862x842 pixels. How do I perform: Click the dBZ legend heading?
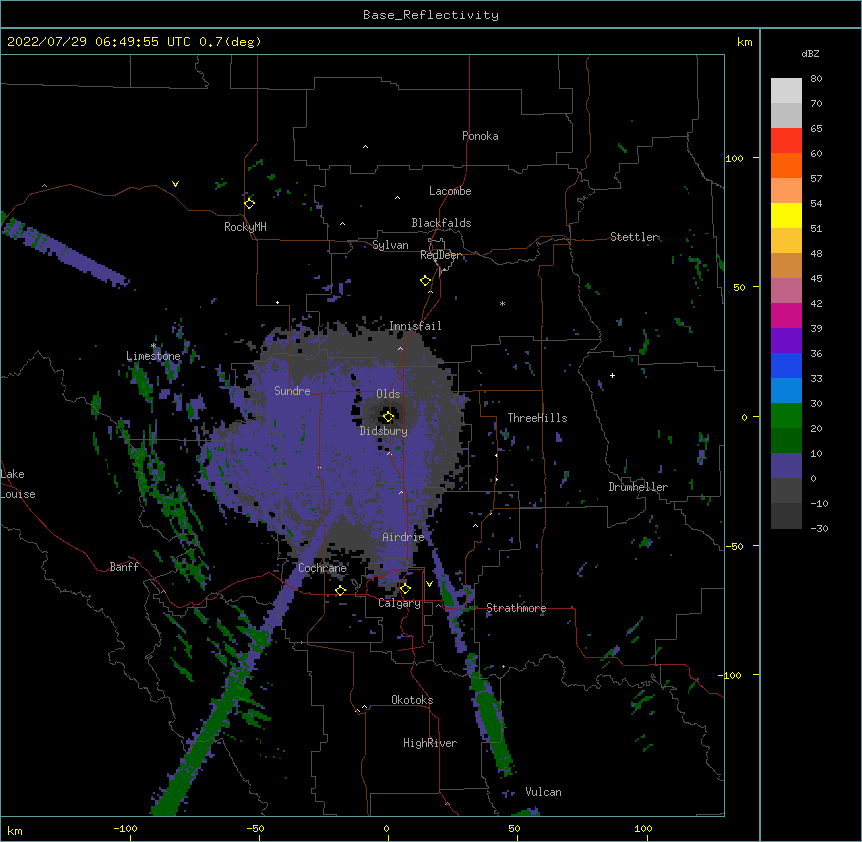[x=810, y=54]
